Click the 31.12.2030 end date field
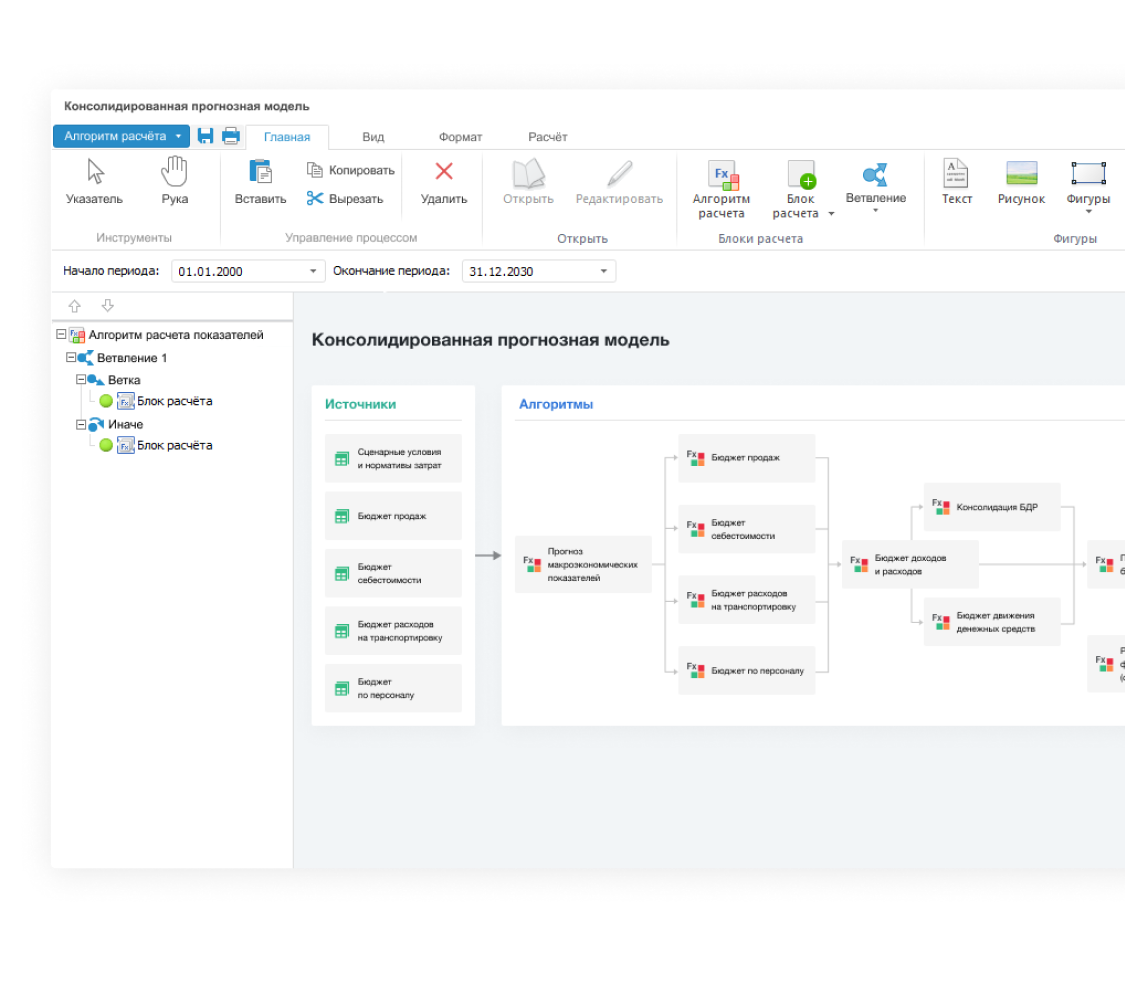This screenshot has height=984, width=1125. click(539, 271)
